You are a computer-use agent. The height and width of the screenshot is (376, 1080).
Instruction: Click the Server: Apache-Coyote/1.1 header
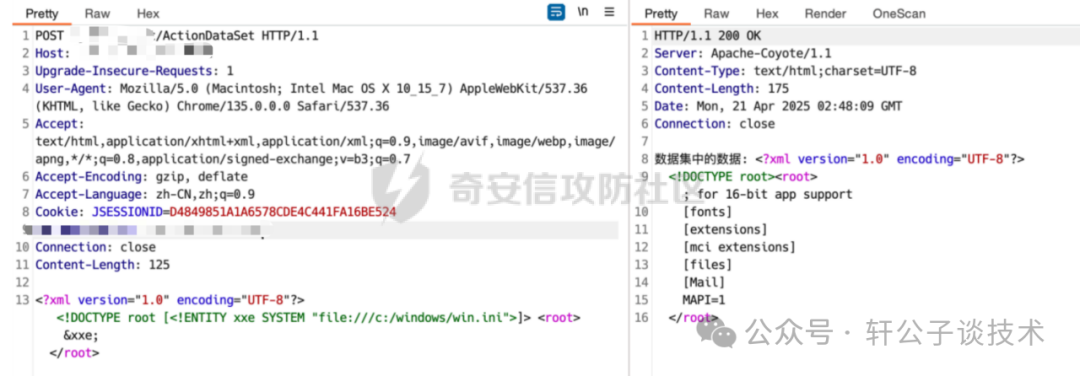(742, 53)
